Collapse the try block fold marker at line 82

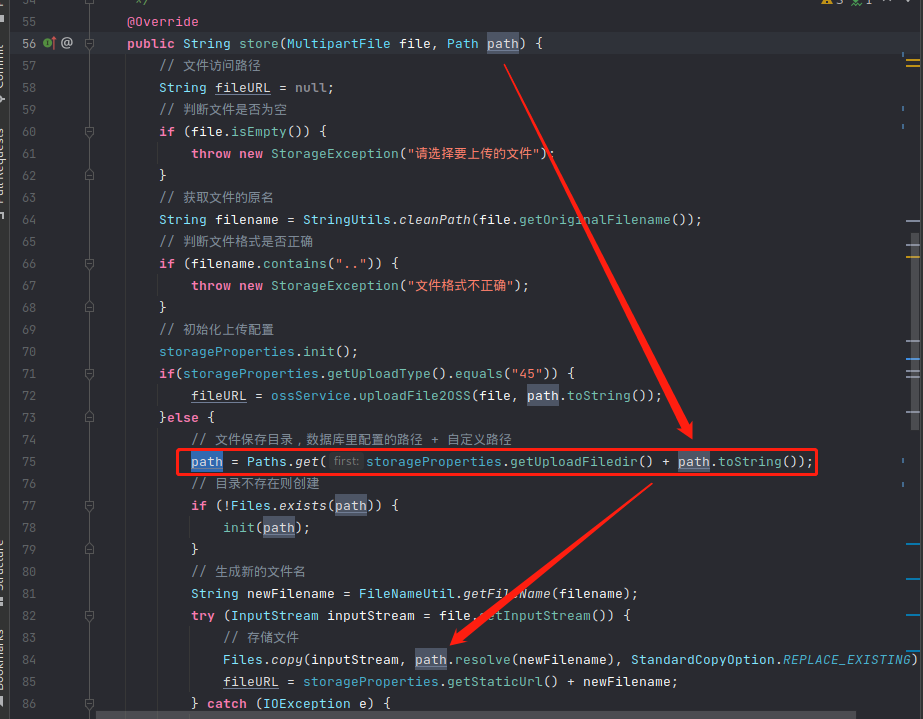point(89,615)
